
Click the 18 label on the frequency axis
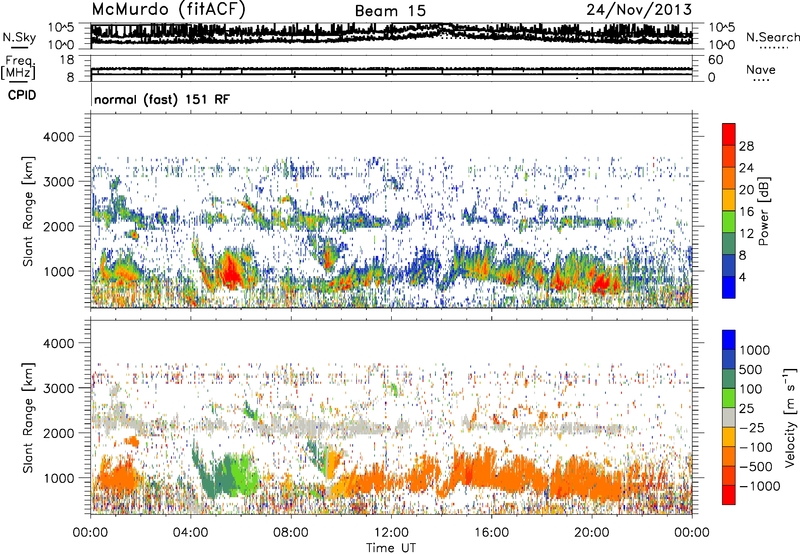[x=67, y=60]
